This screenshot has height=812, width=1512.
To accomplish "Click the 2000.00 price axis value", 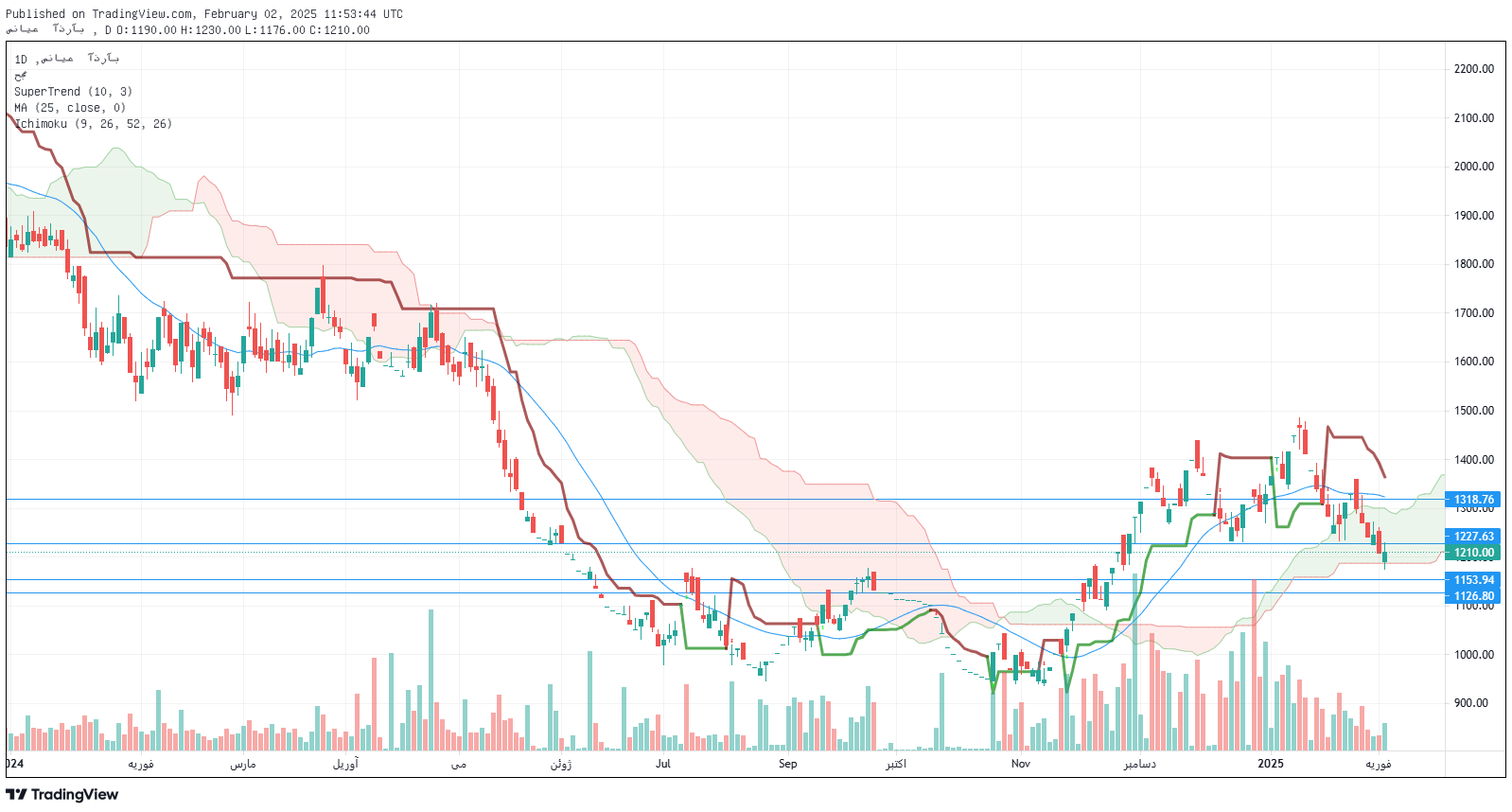I will (1474, 167).
